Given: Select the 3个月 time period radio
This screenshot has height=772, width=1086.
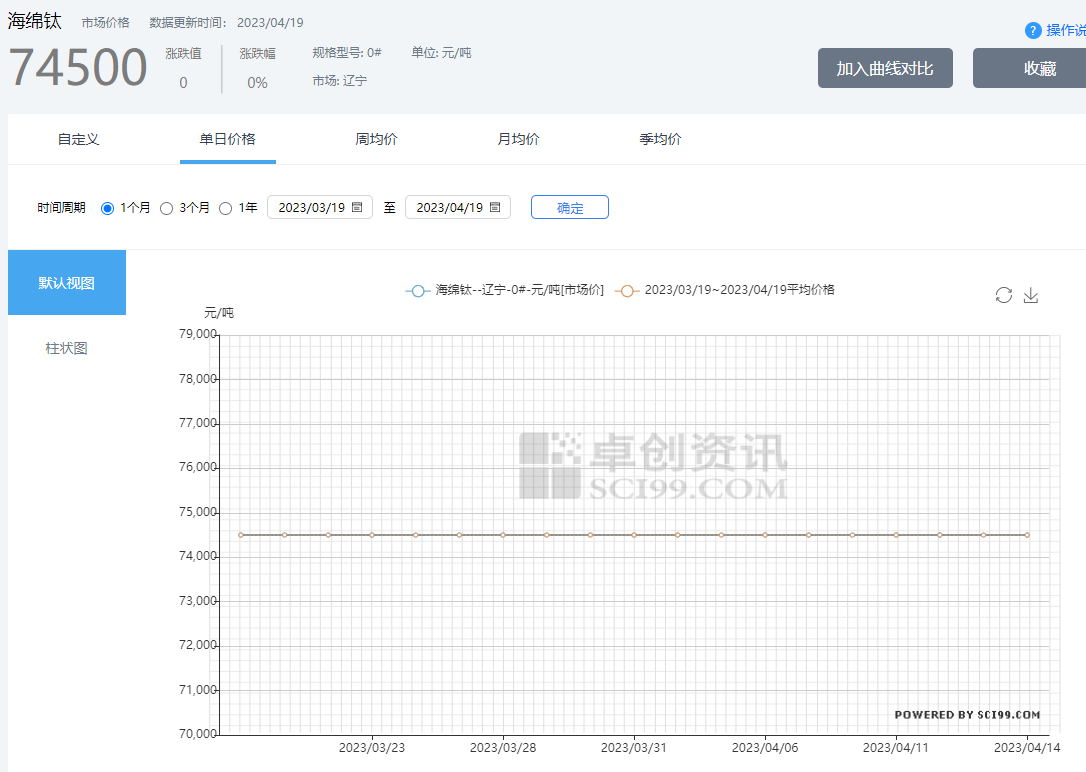Looking at the screenshot, I should (x=167, y=208).
